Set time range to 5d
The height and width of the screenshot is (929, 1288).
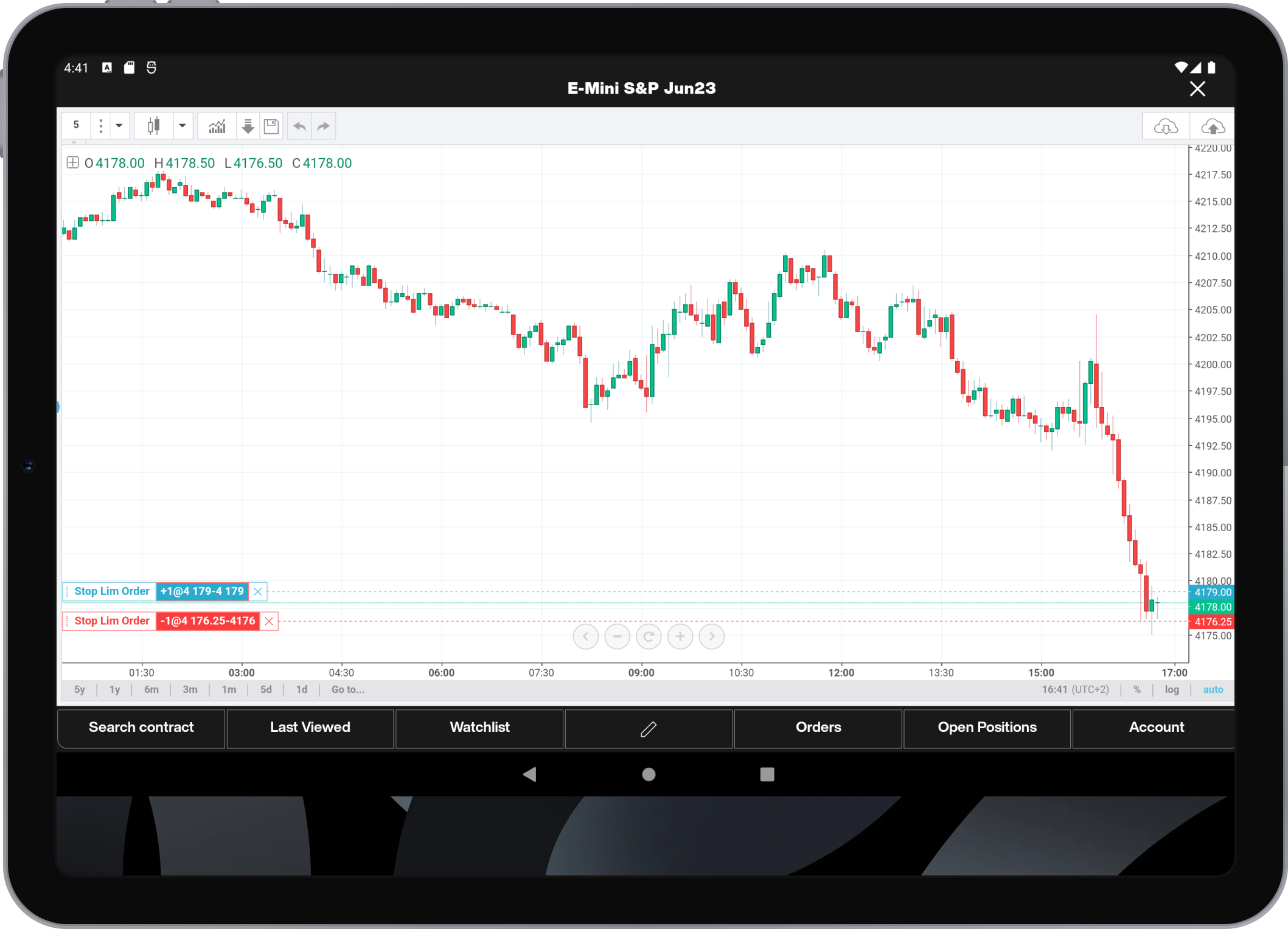coord(266,690)
